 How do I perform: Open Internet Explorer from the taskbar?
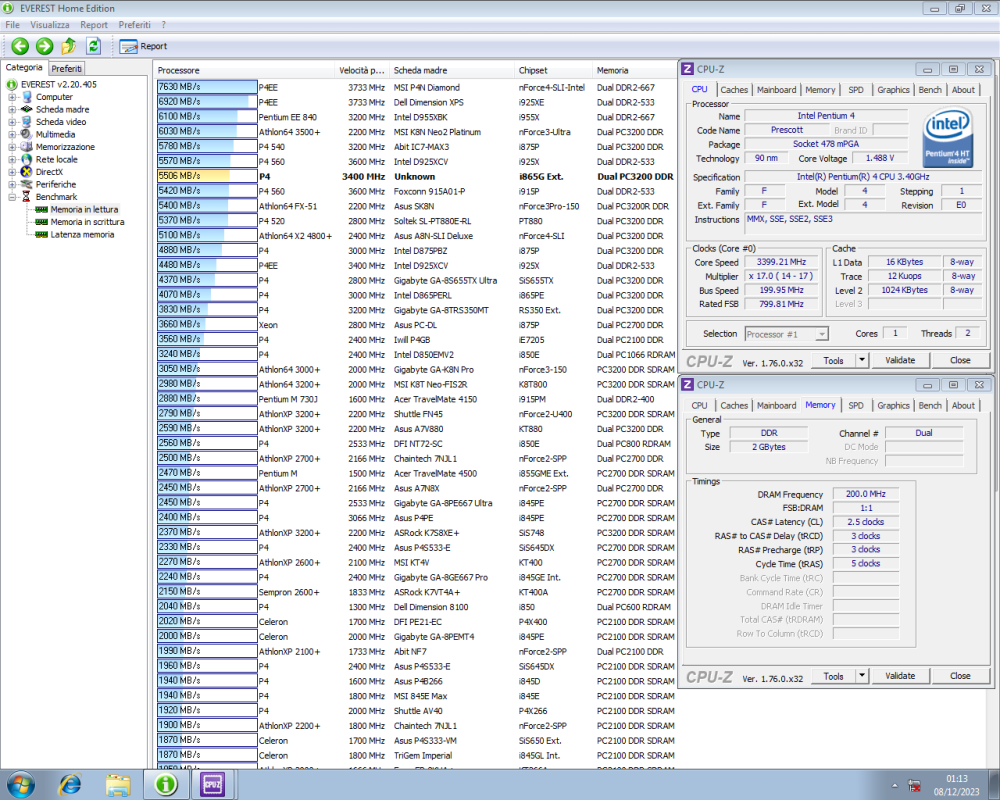click(x=70, y=785)
